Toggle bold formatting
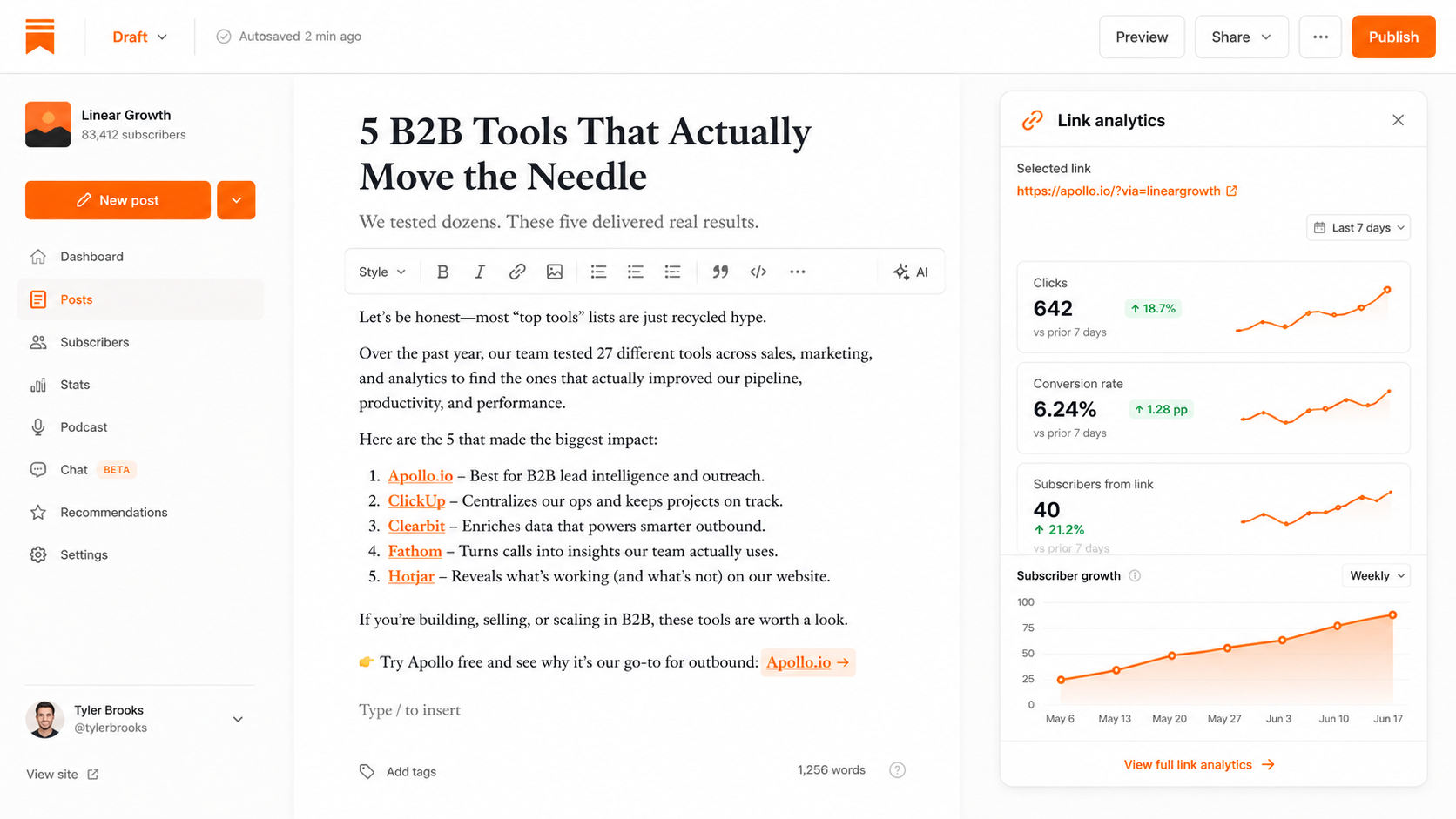This screenshot has width=1456, height=819. click(x=442, y=272)
